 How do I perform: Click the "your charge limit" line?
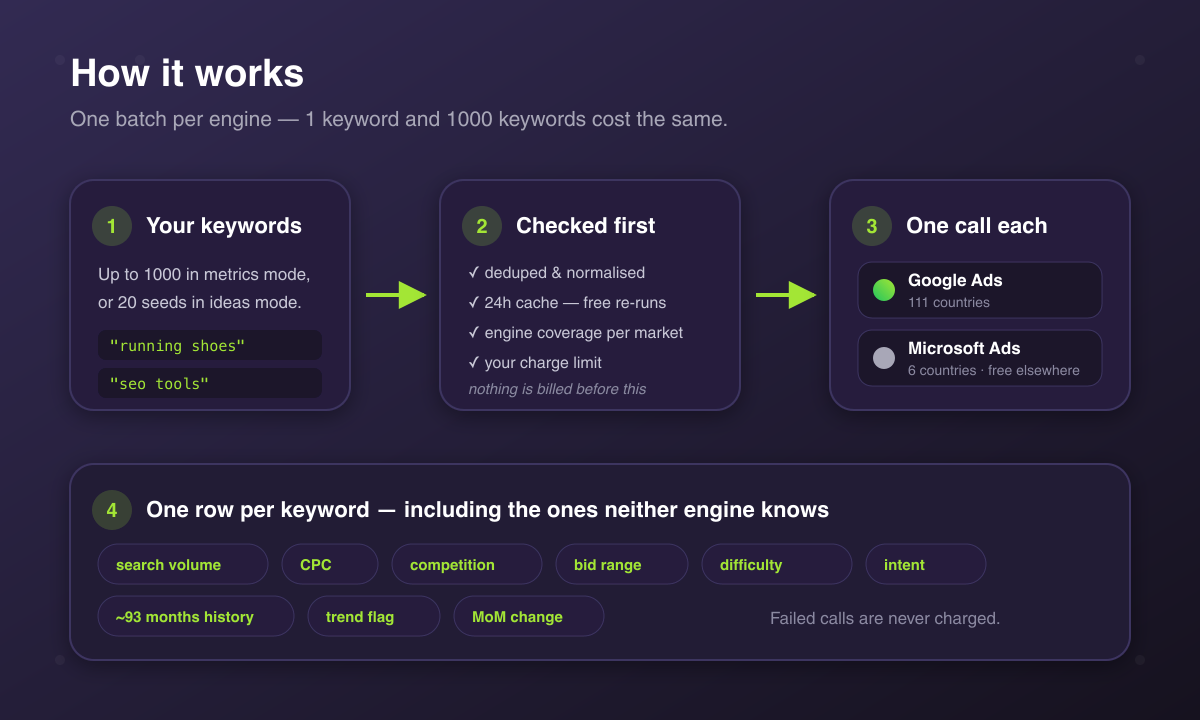pos(535,362)
